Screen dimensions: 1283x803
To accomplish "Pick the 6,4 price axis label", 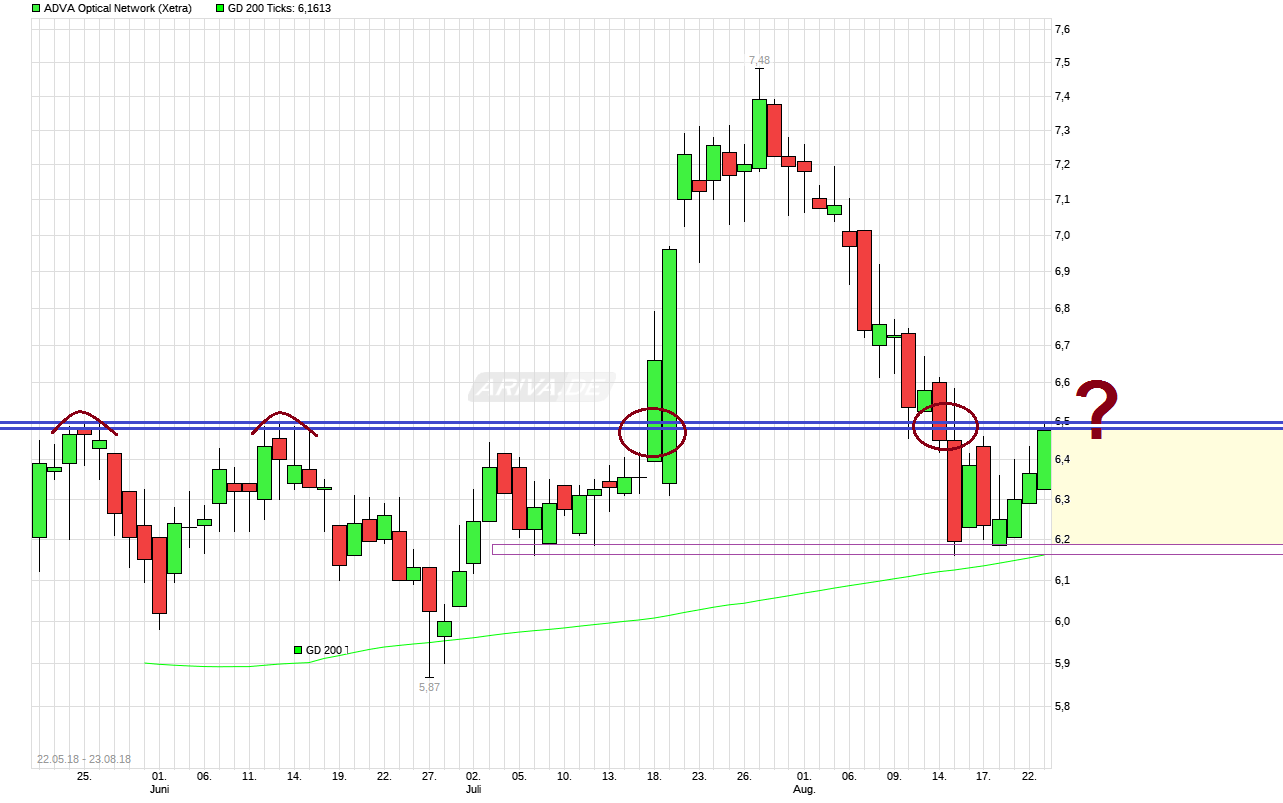I will [1062, 459].
